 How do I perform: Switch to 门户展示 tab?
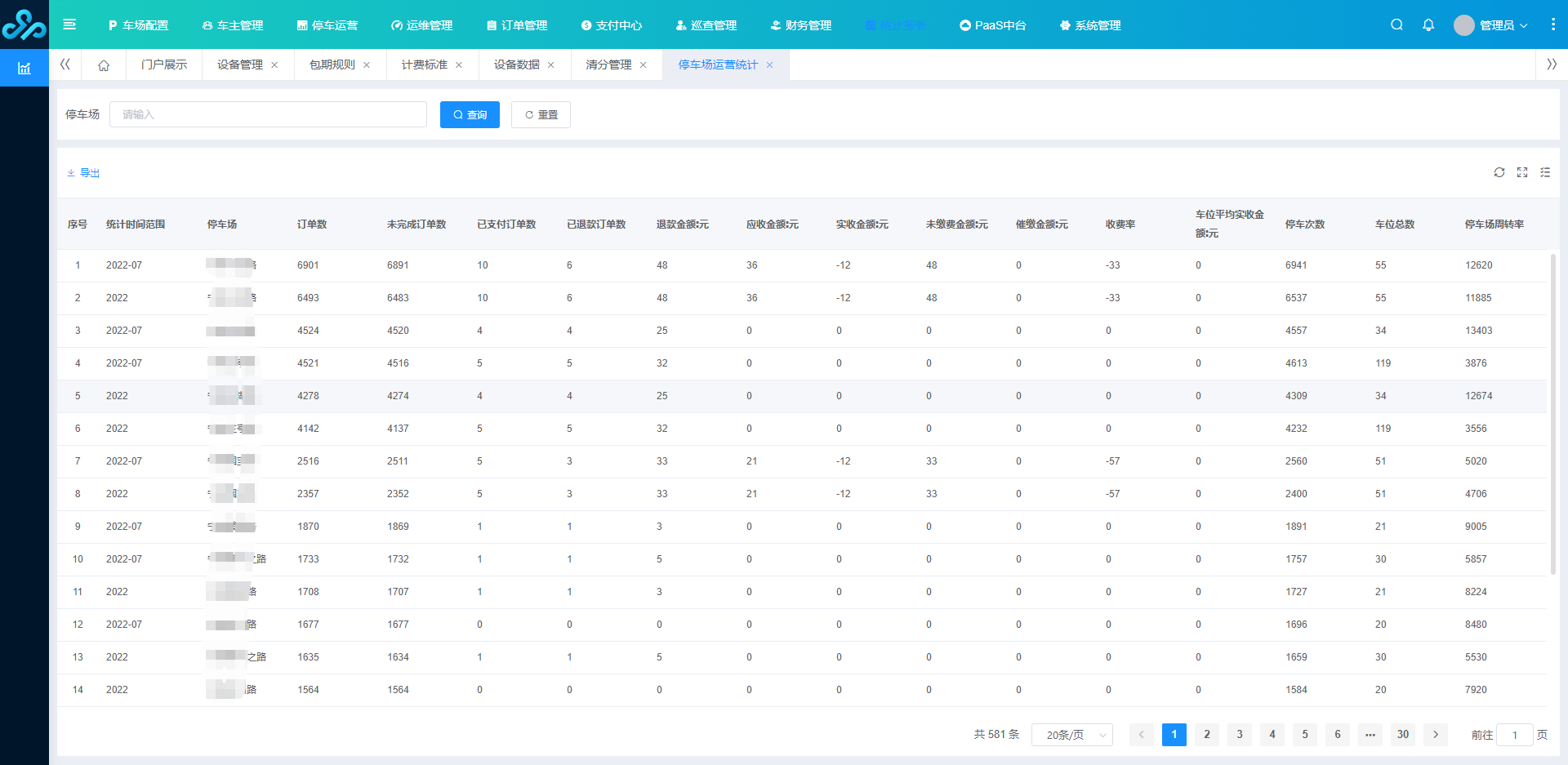pos(164,64)
